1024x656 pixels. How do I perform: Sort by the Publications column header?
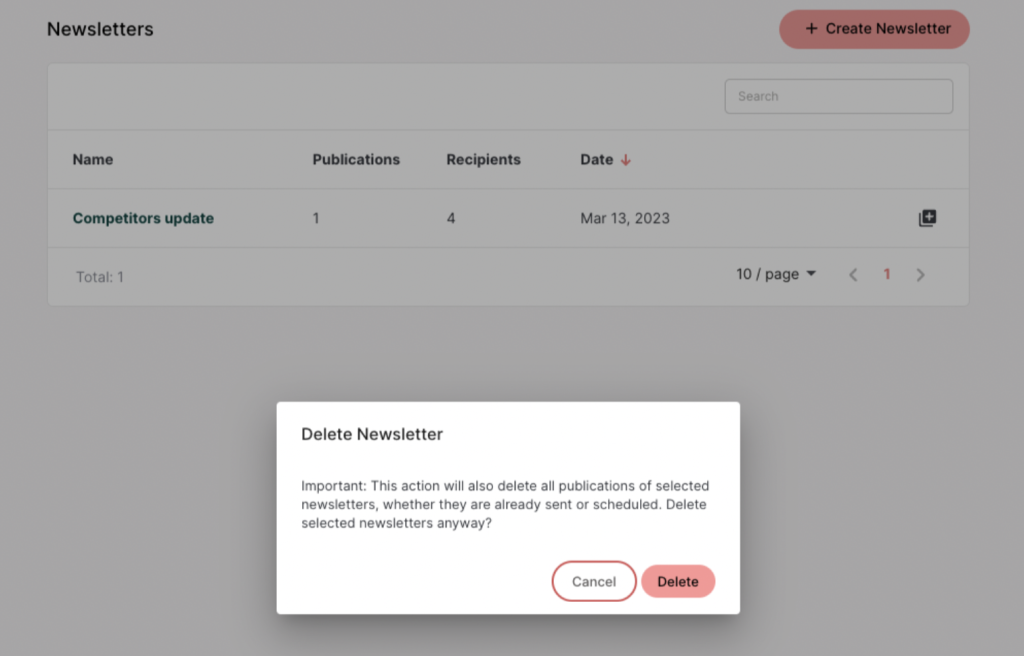356,159
